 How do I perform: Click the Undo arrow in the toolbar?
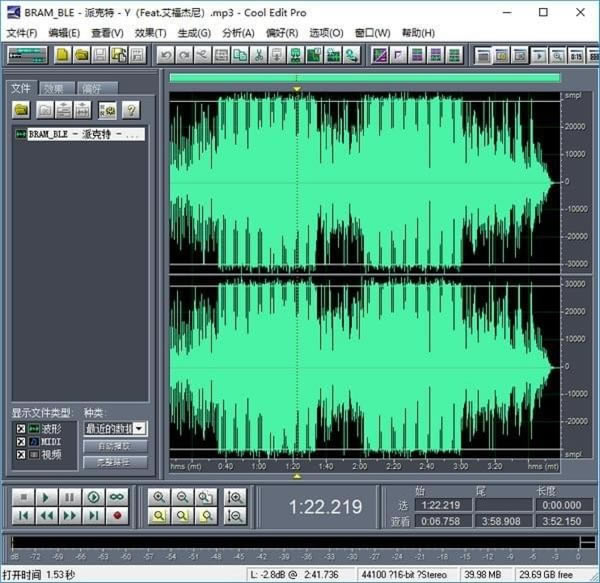click(x=166, y=55)
